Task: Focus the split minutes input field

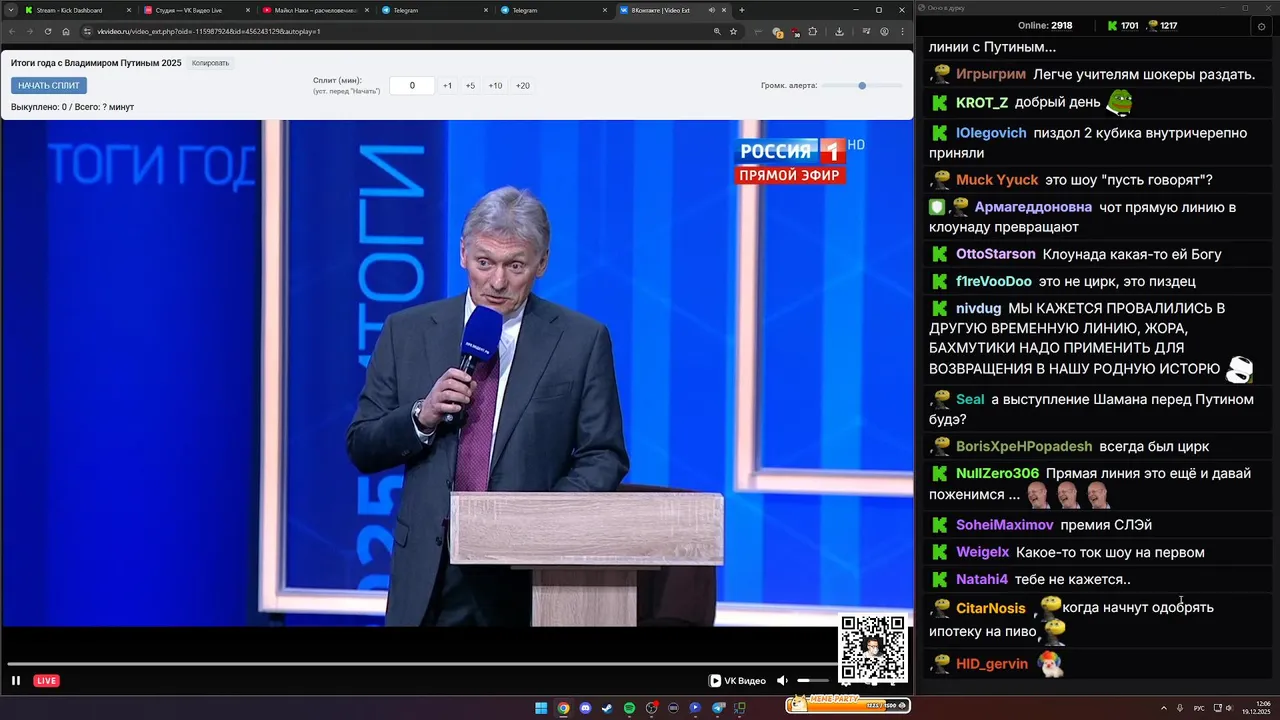Action: 412,86
